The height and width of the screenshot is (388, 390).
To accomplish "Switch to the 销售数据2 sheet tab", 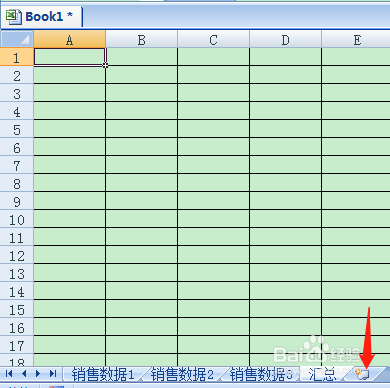I will [182, 374].
